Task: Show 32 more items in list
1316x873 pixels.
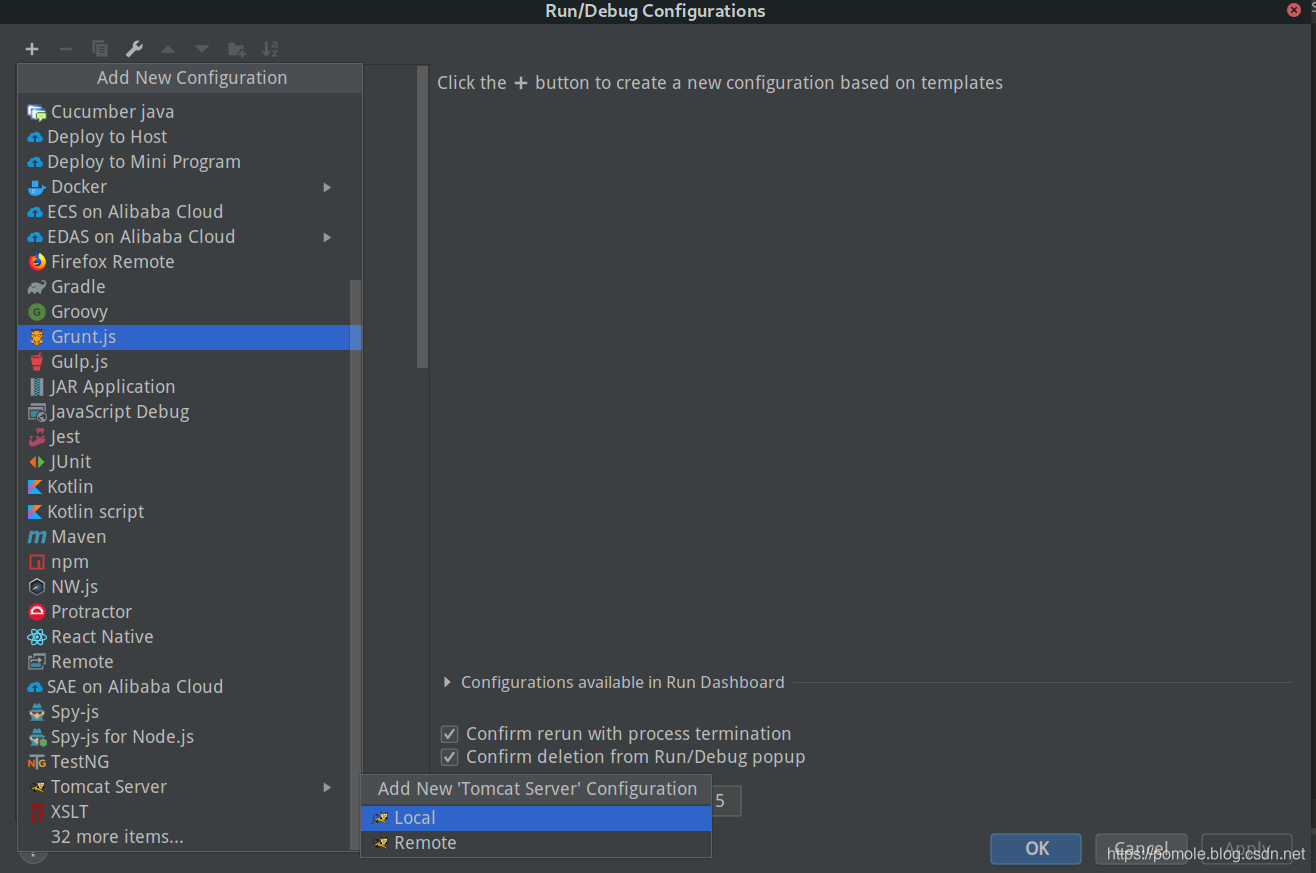Action: [117, 837]
